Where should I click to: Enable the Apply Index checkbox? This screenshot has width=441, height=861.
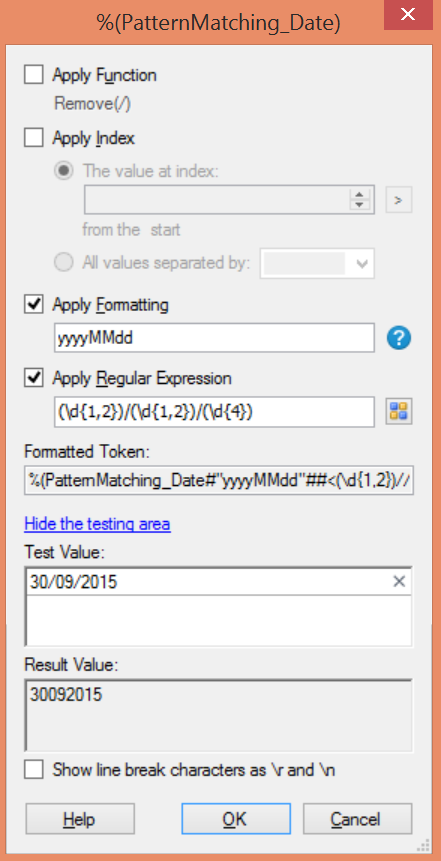(x=34, y=138)
